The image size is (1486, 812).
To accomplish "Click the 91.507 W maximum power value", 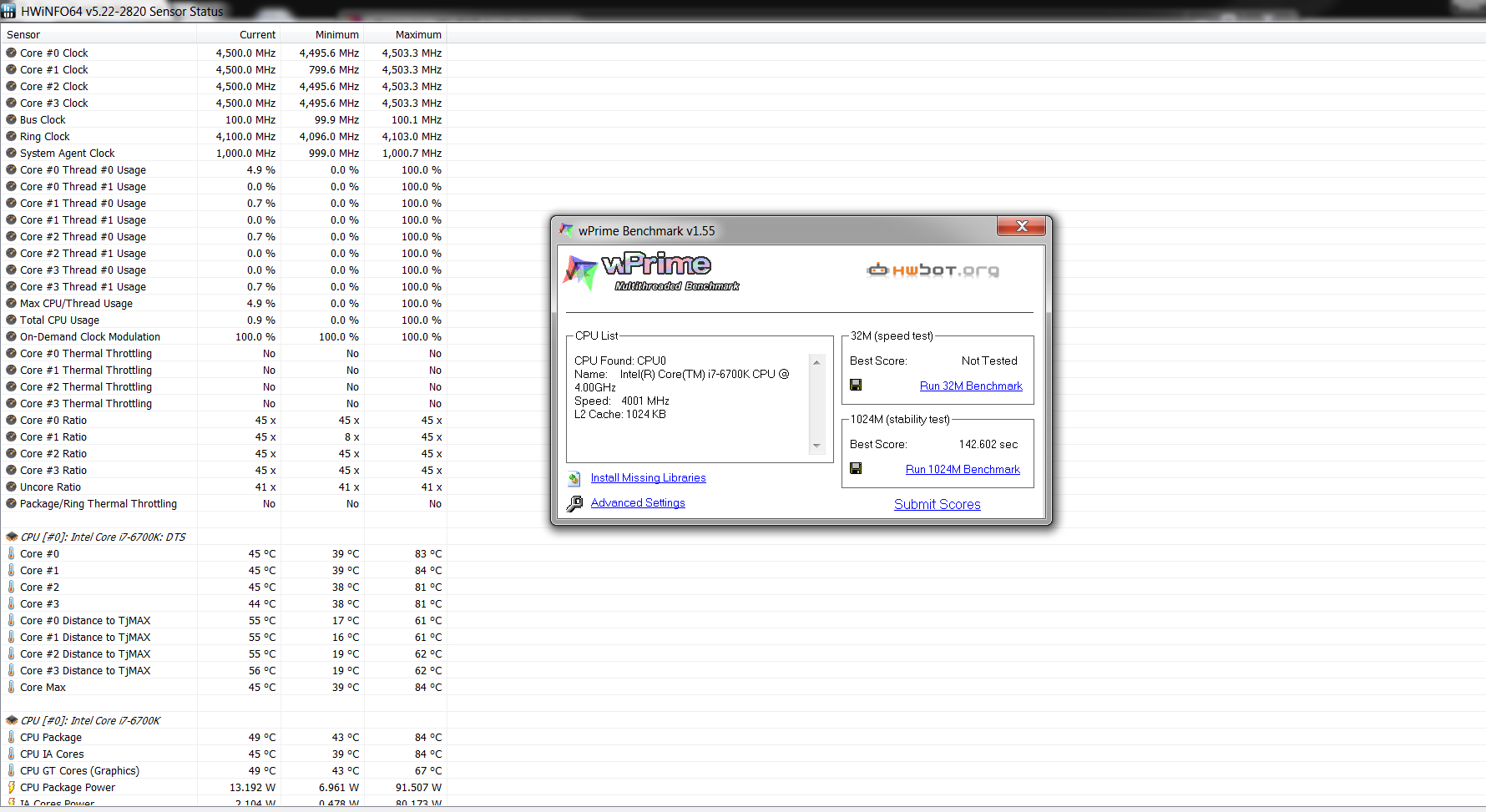I will click(x=419, y=787).
